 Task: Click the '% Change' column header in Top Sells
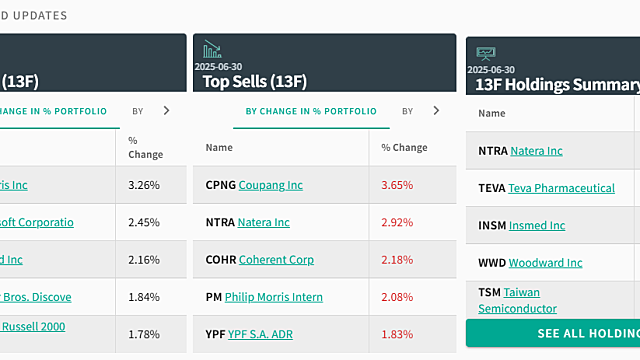coord(404,147)
